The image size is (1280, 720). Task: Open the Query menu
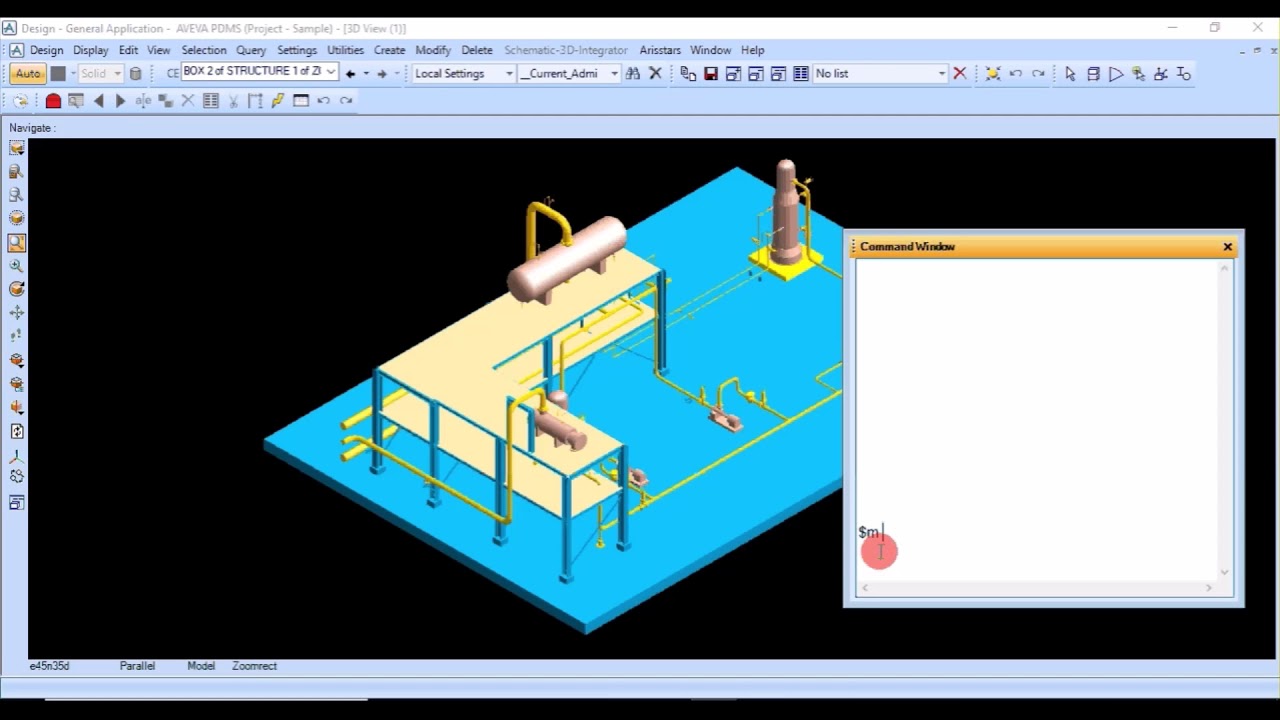click(x=251, y=50)
